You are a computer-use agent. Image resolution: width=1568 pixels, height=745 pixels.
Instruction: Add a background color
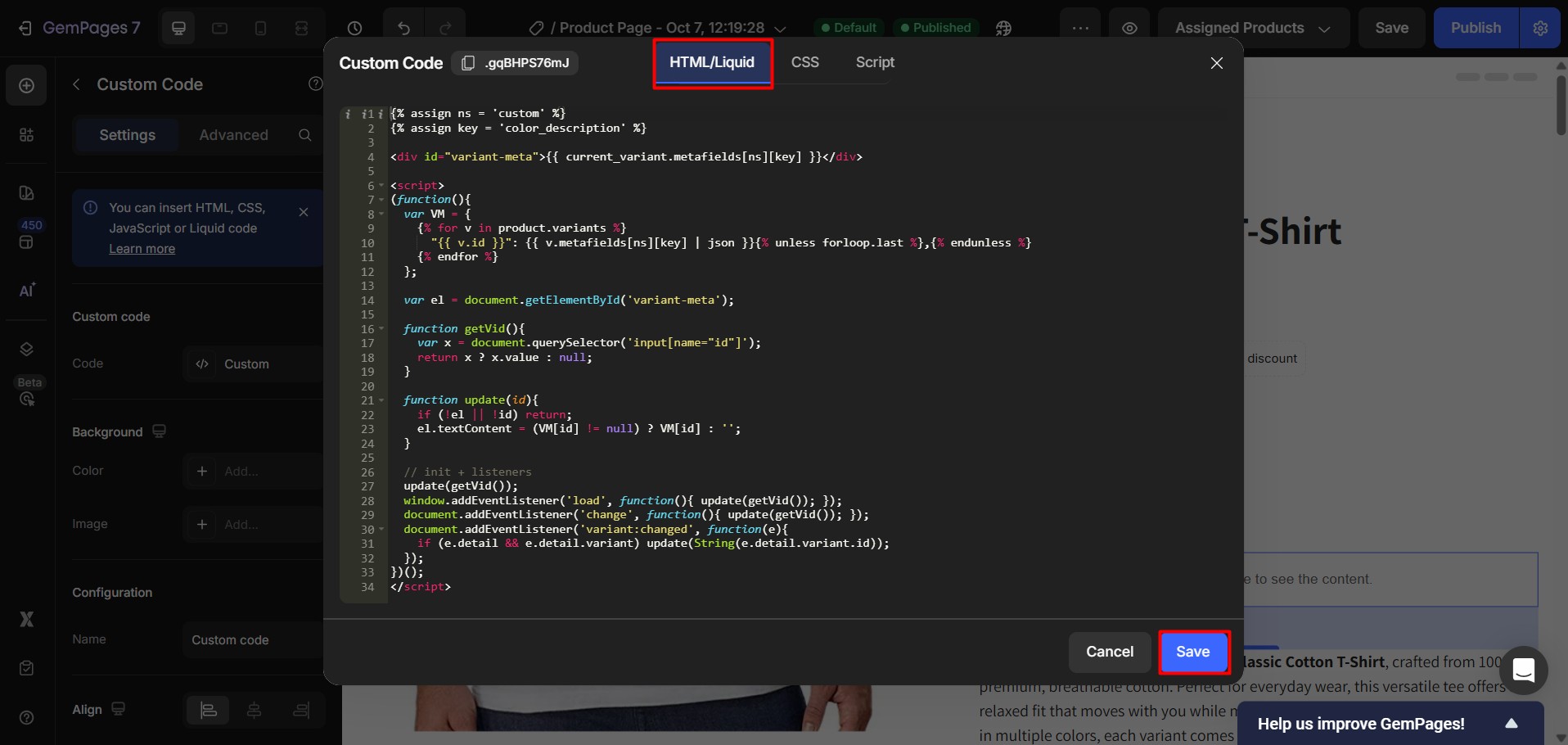point(202,471)
